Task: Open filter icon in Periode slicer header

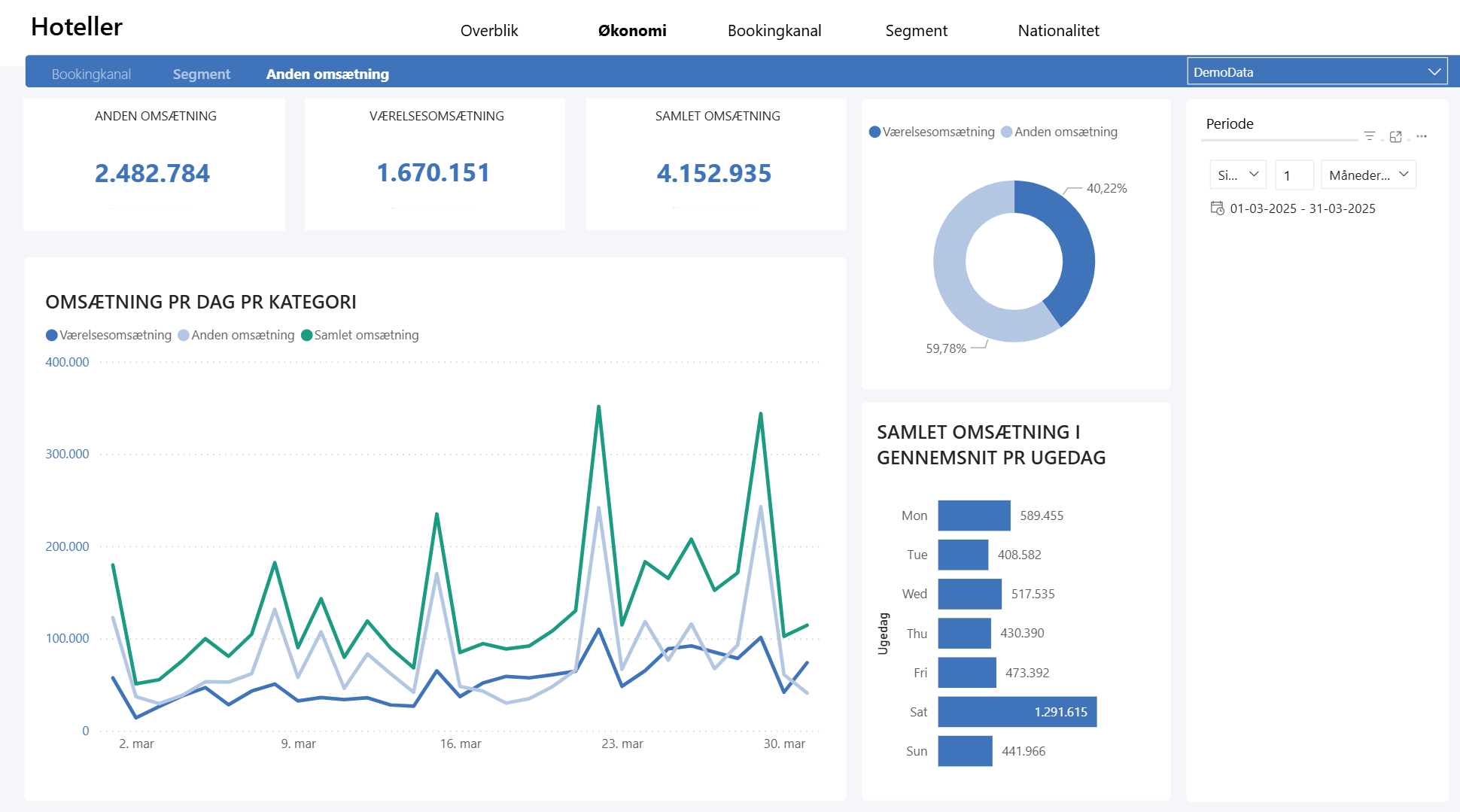Action: tap(1370, 136)
